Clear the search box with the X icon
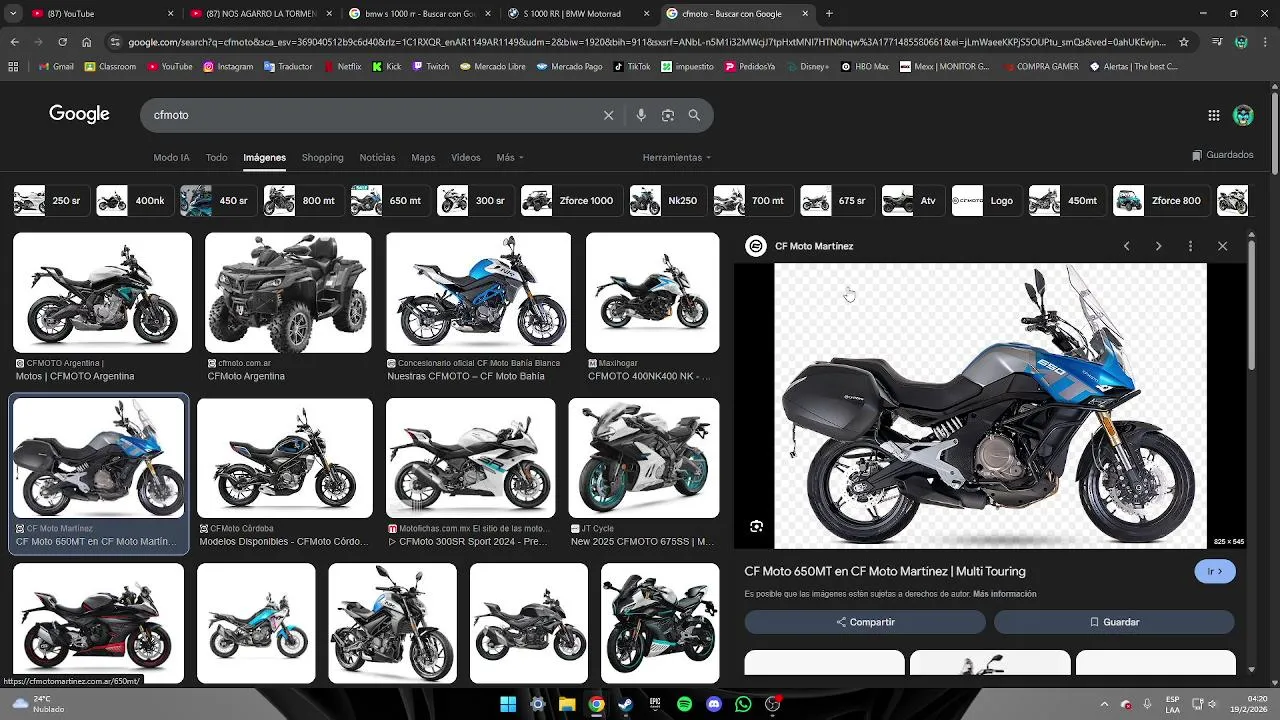 point(608,115)
